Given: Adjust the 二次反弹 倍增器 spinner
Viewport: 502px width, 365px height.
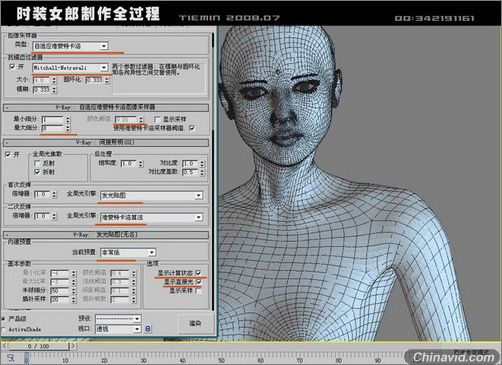Looking at the screenshot, I should 54,216.
